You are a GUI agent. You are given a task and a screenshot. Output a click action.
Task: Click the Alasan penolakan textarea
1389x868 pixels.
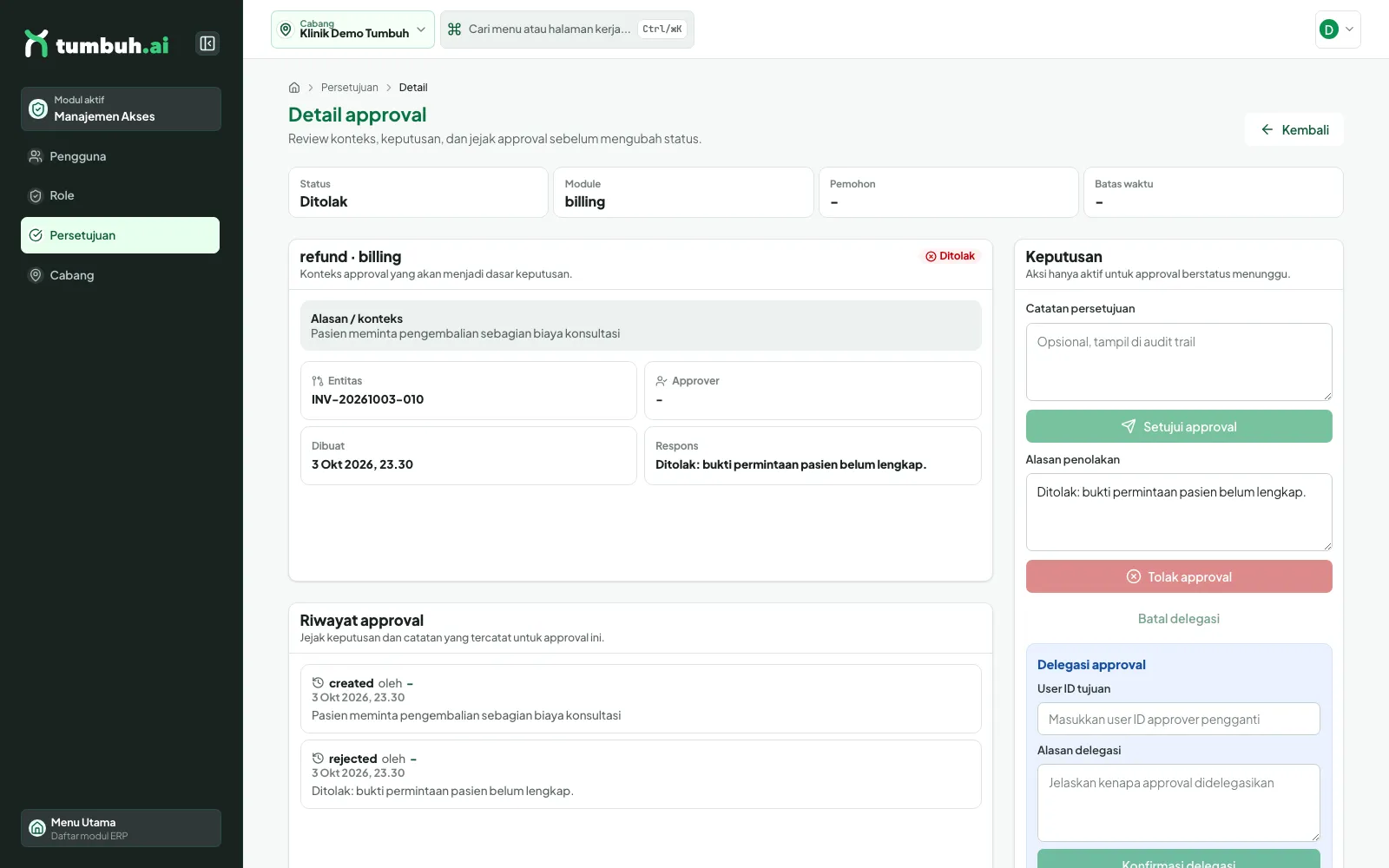pyautogui.click(x=1179, y=512)
